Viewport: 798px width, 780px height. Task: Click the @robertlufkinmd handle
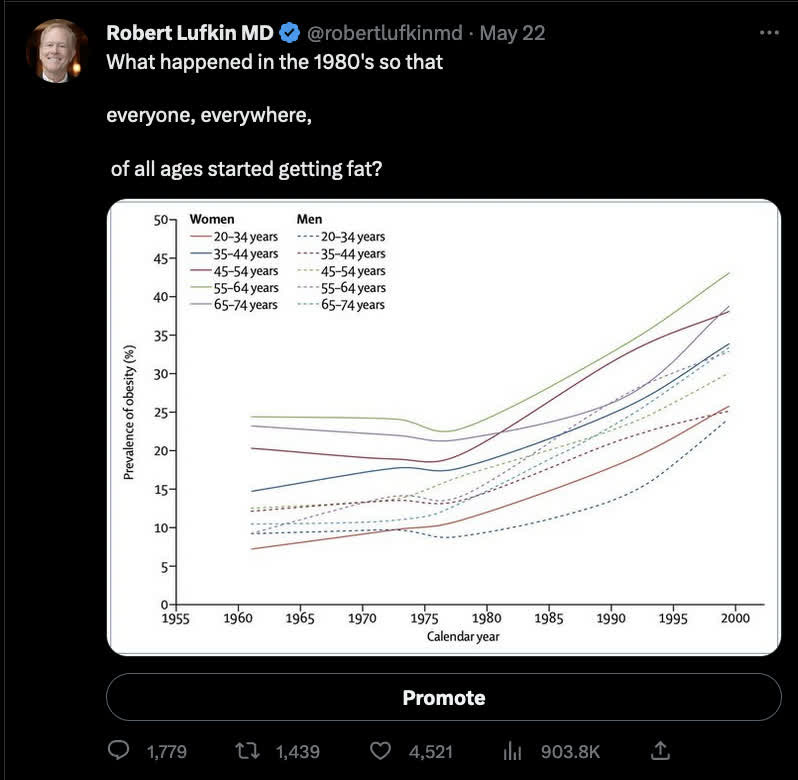[384, 33]
